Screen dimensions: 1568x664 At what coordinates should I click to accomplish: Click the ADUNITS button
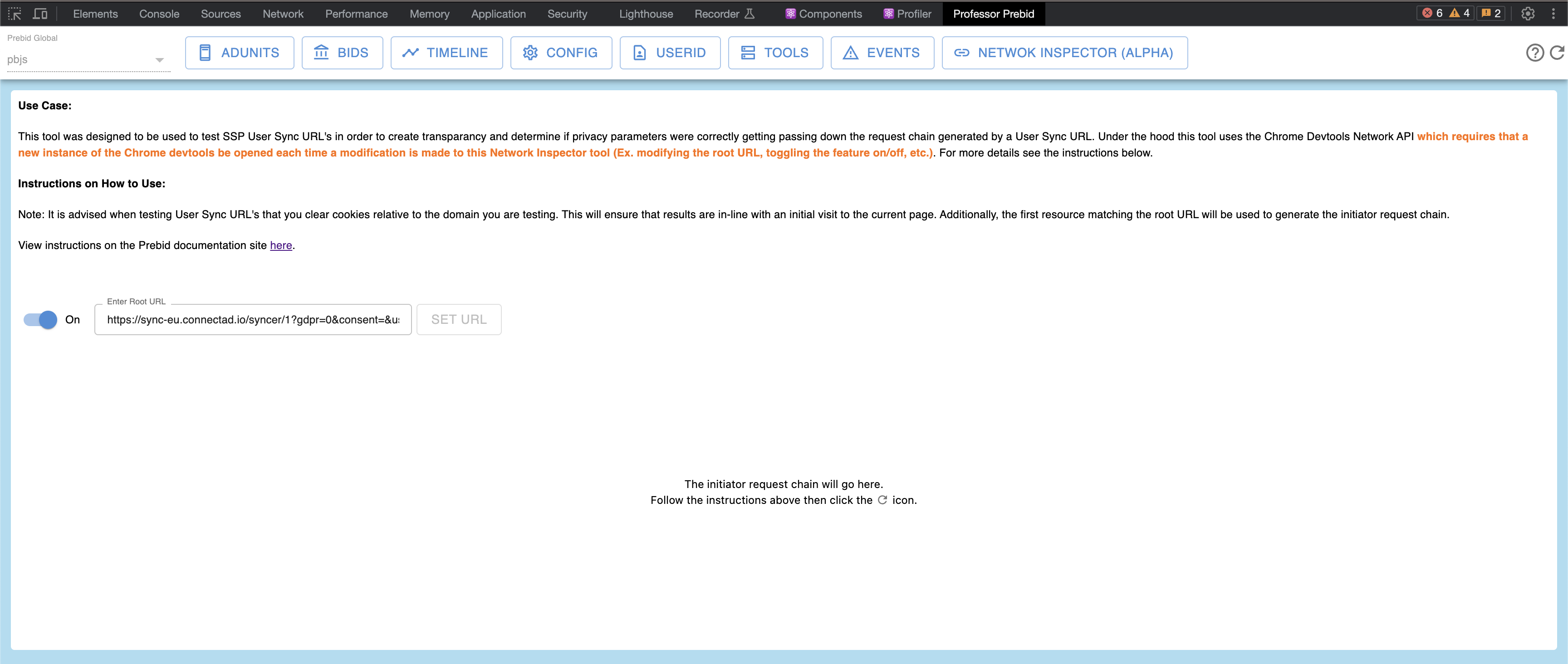239,53
